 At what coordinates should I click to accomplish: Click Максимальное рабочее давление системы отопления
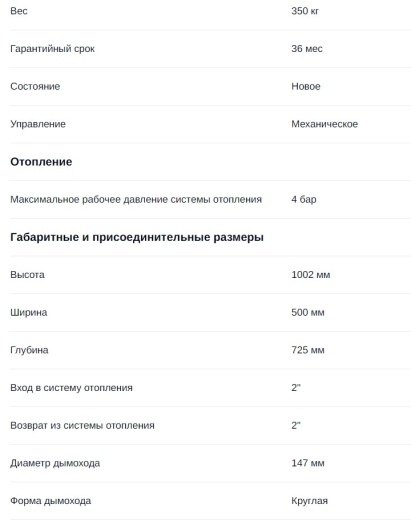coord(136,199)
